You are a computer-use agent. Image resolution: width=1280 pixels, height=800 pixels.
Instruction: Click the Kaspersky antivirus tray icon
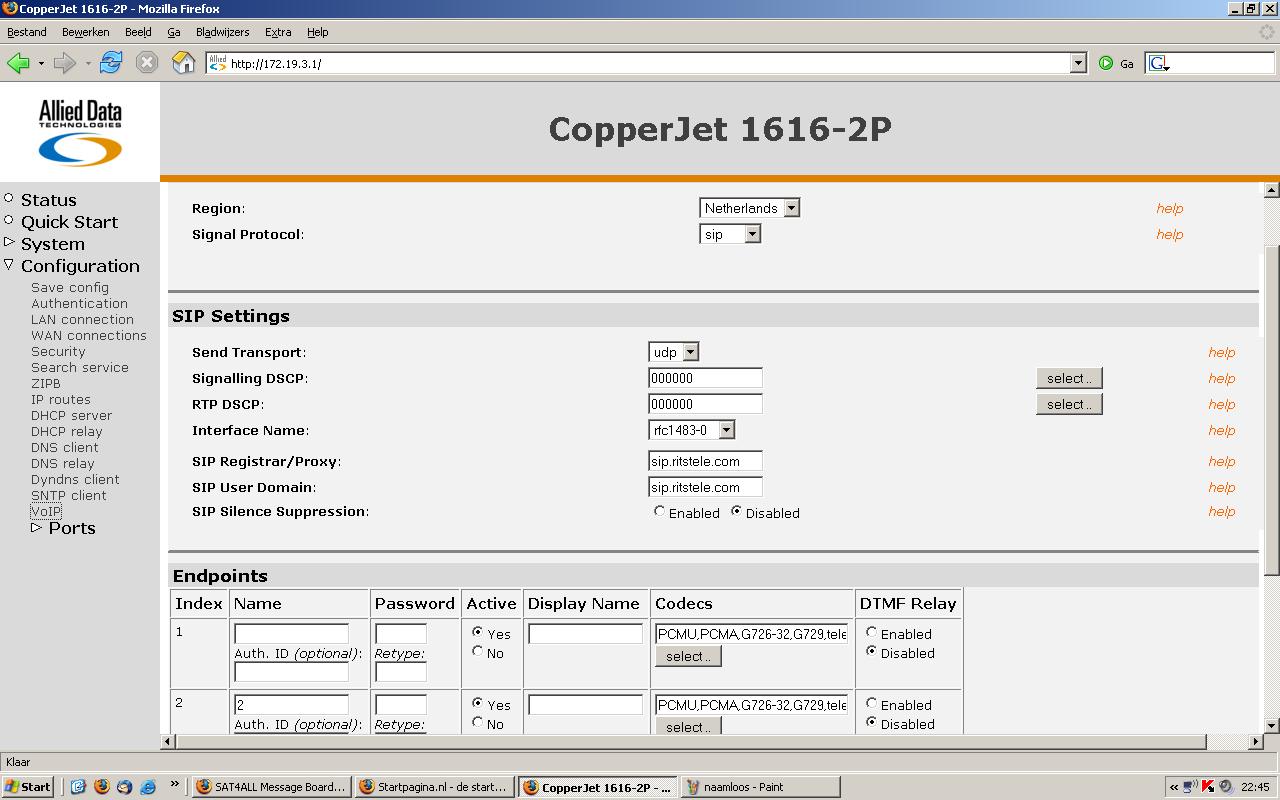[1208, 787]
